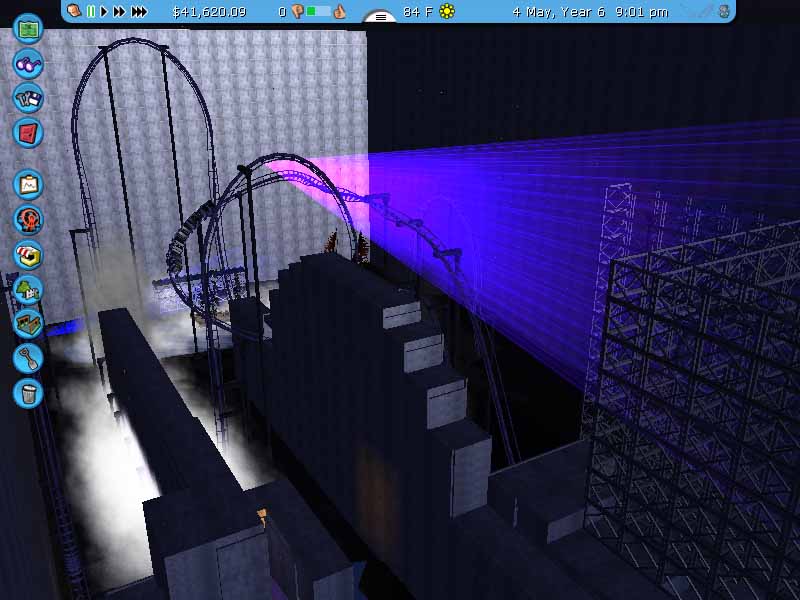Image resolution: width=800 pixels, height=600 pixels.
Task: Click the green park rating bar
Action: pos(318,12)
